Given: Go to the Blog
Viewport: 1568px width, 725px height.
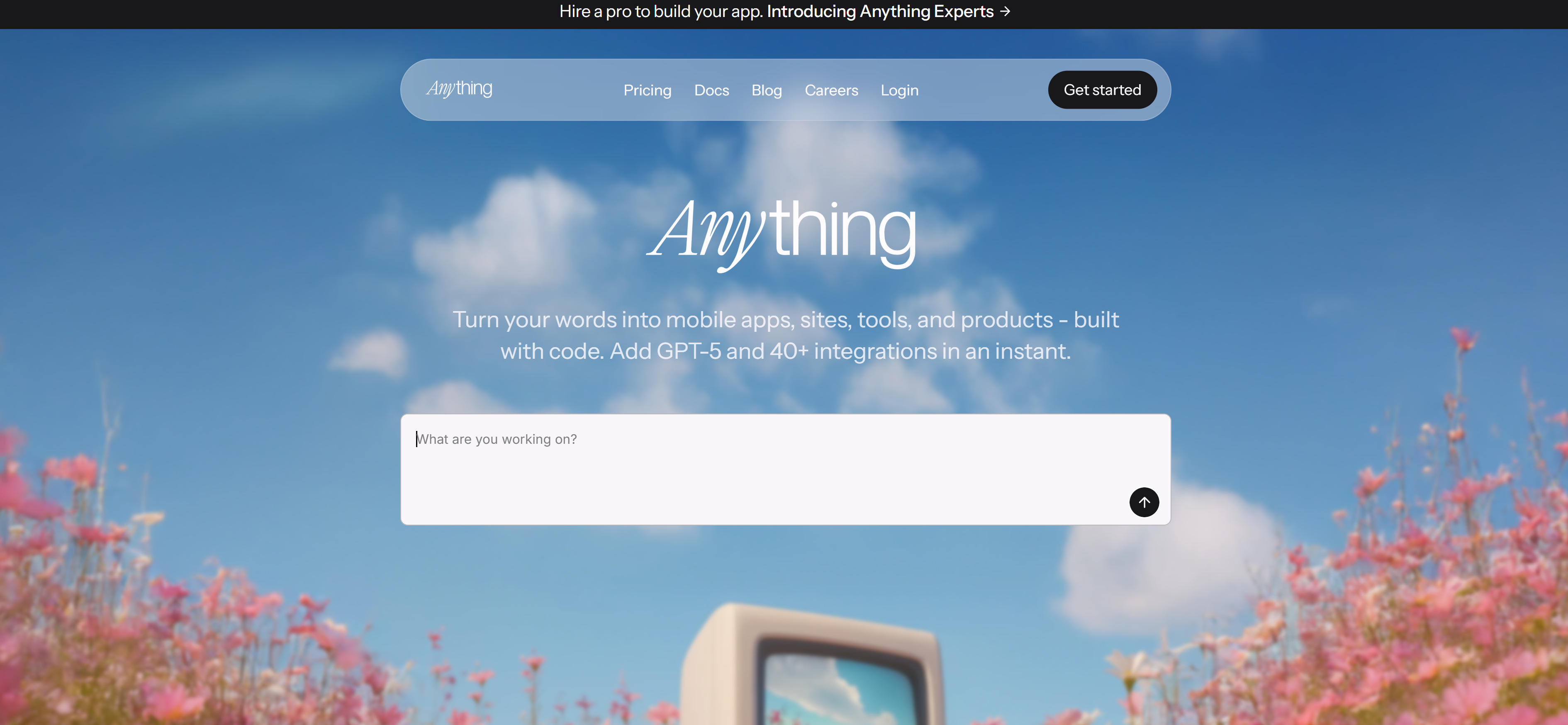Looking at the screenshot, I should [x=766, y=90].
